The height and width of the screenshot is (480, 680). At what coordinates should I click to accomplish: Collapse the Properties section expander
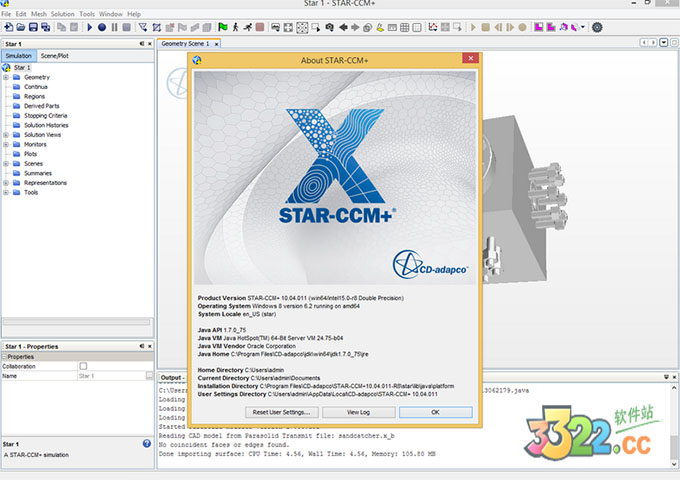click(x=4, y=356)
